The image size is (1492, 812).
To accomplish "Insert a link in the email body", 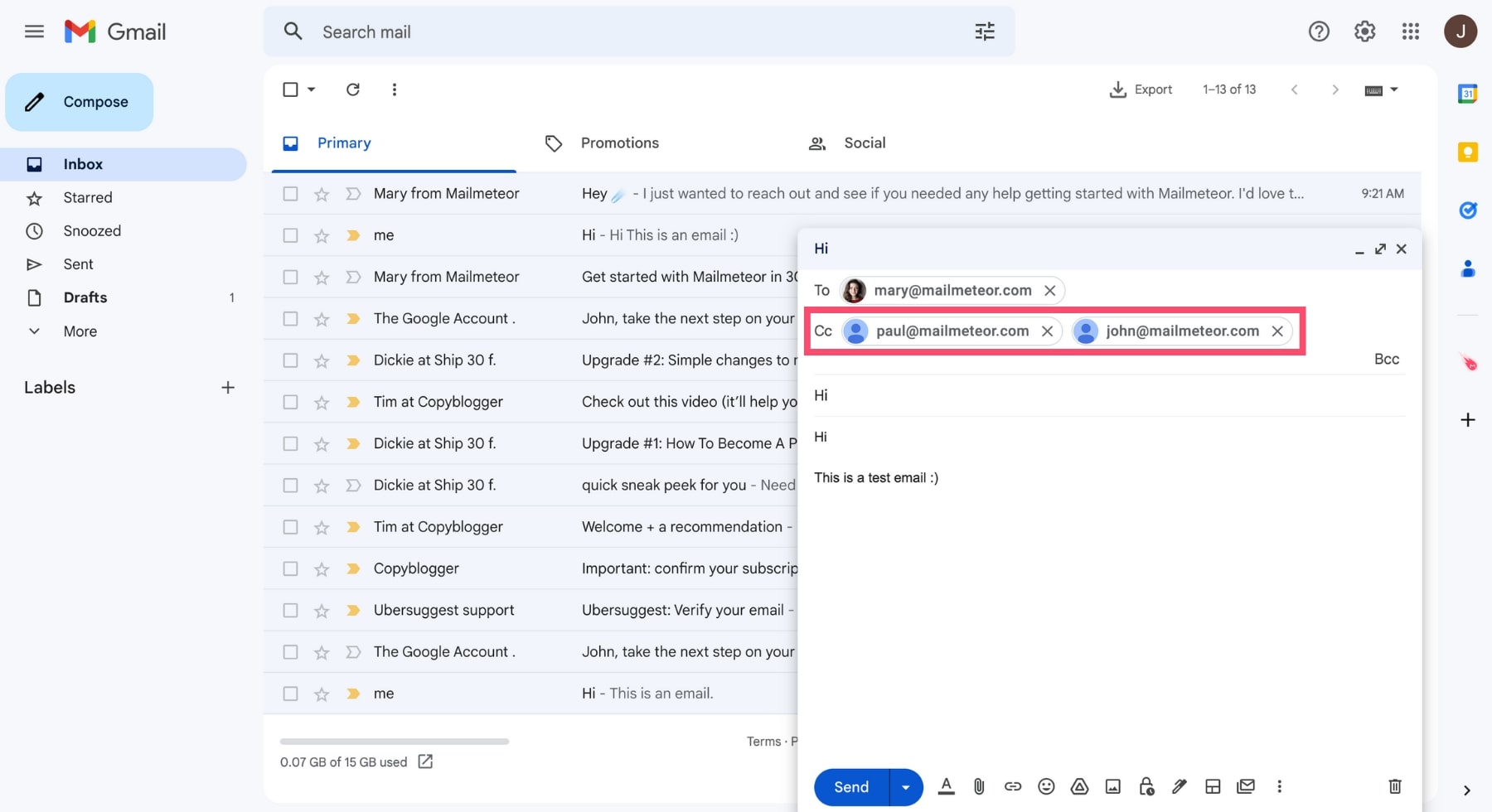I will (1012, 786).
